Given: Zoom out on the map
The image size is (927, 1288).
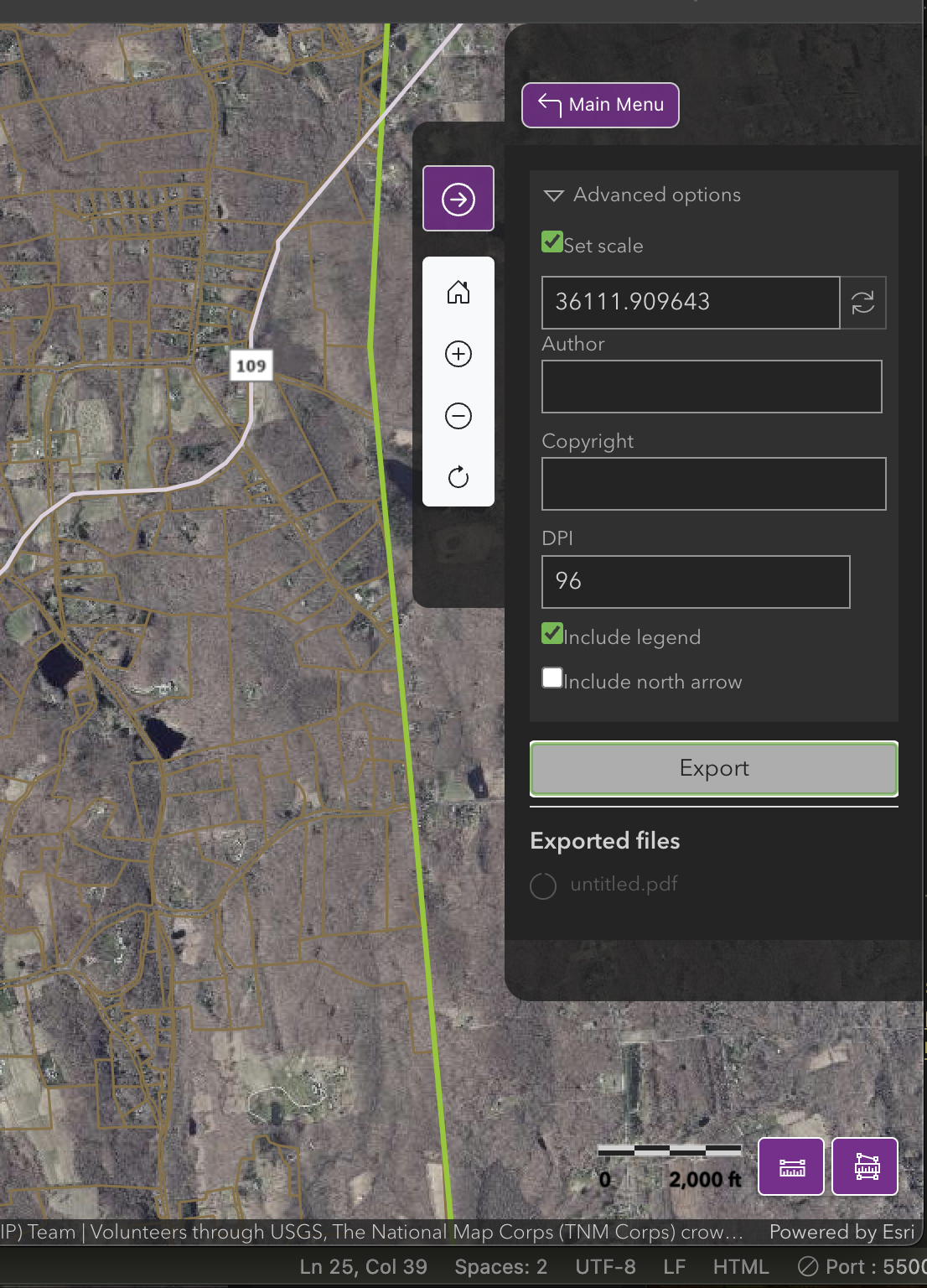Looking at the screenshot, I should click(458, 416).
